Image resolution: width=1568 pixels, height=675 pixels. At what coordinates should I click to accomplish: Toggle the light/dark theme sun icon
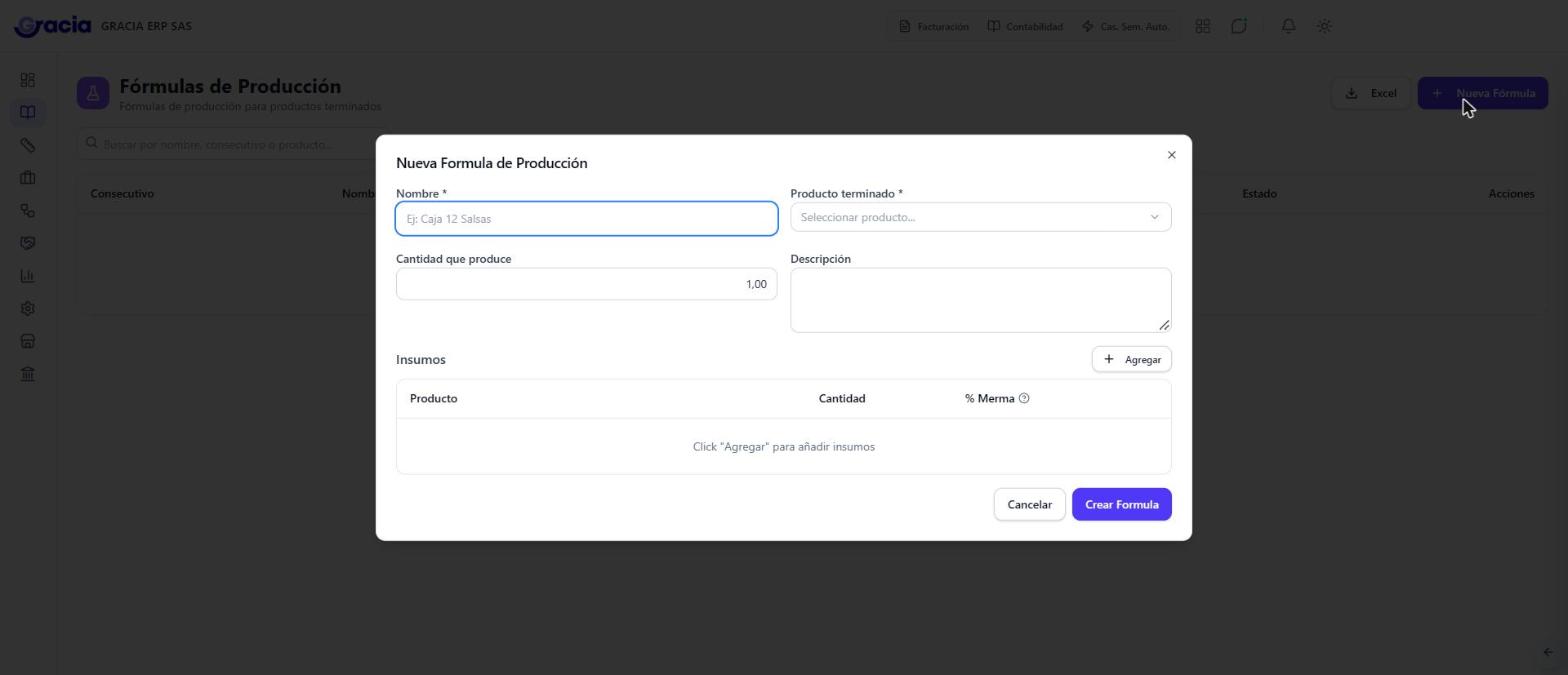1324,26
